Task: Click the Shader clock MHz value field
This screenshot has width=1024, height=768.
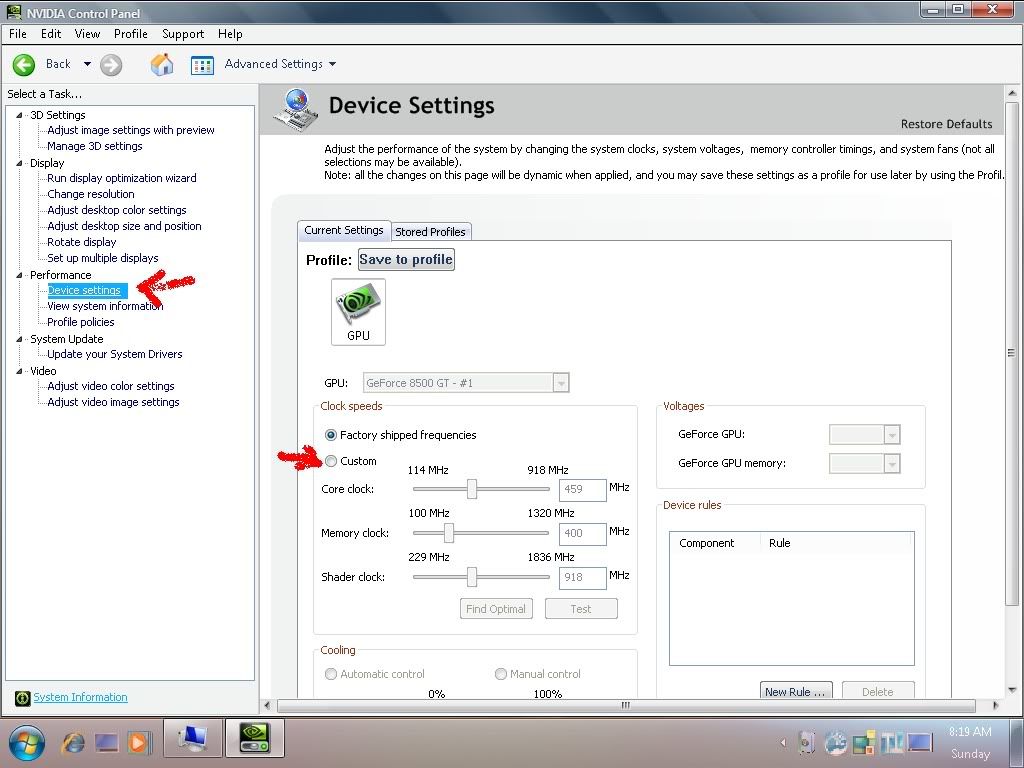Action: (583, 578)
